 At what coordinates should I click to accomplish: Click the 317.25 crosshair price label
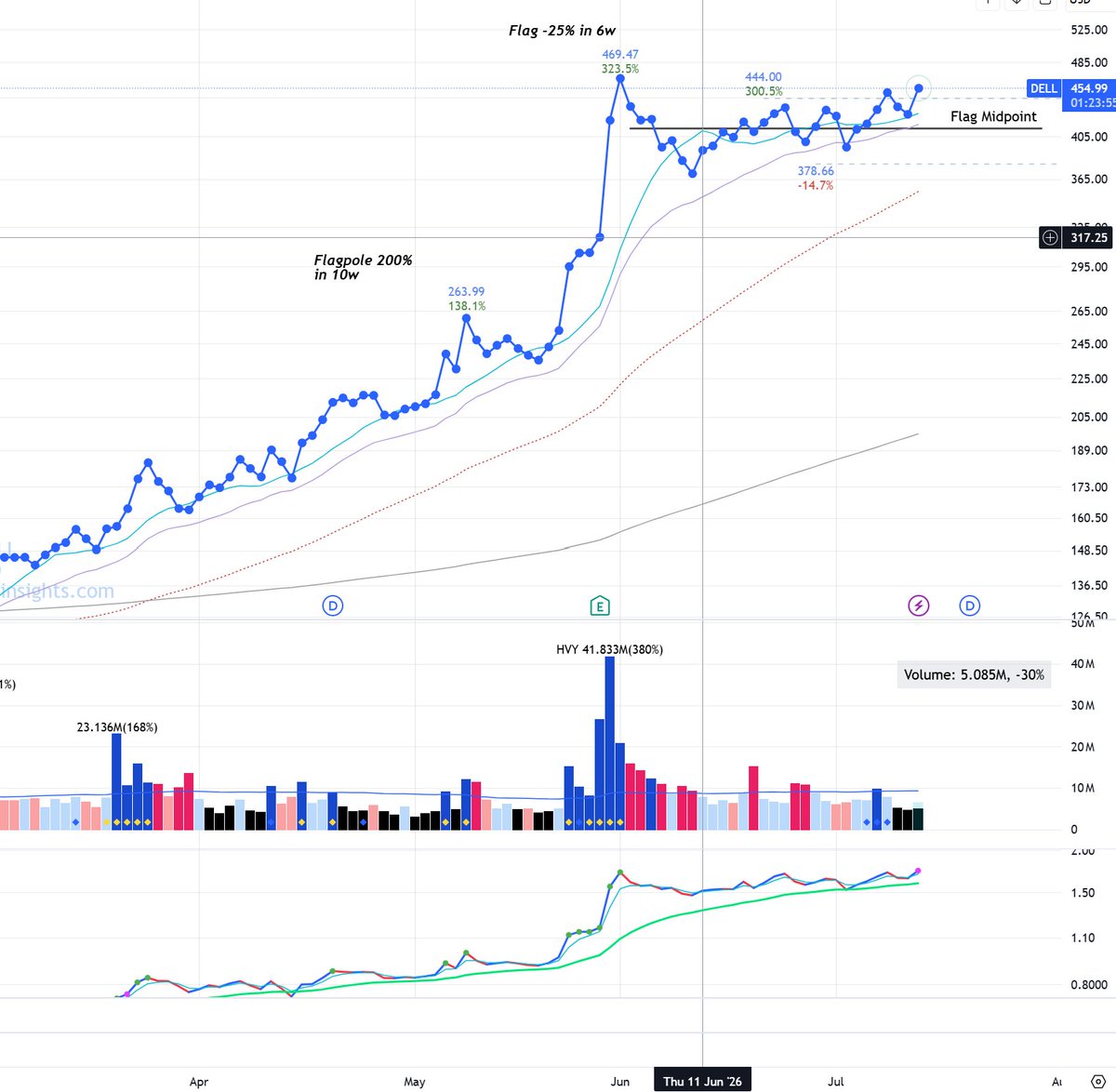click(x=1088, y=237)
